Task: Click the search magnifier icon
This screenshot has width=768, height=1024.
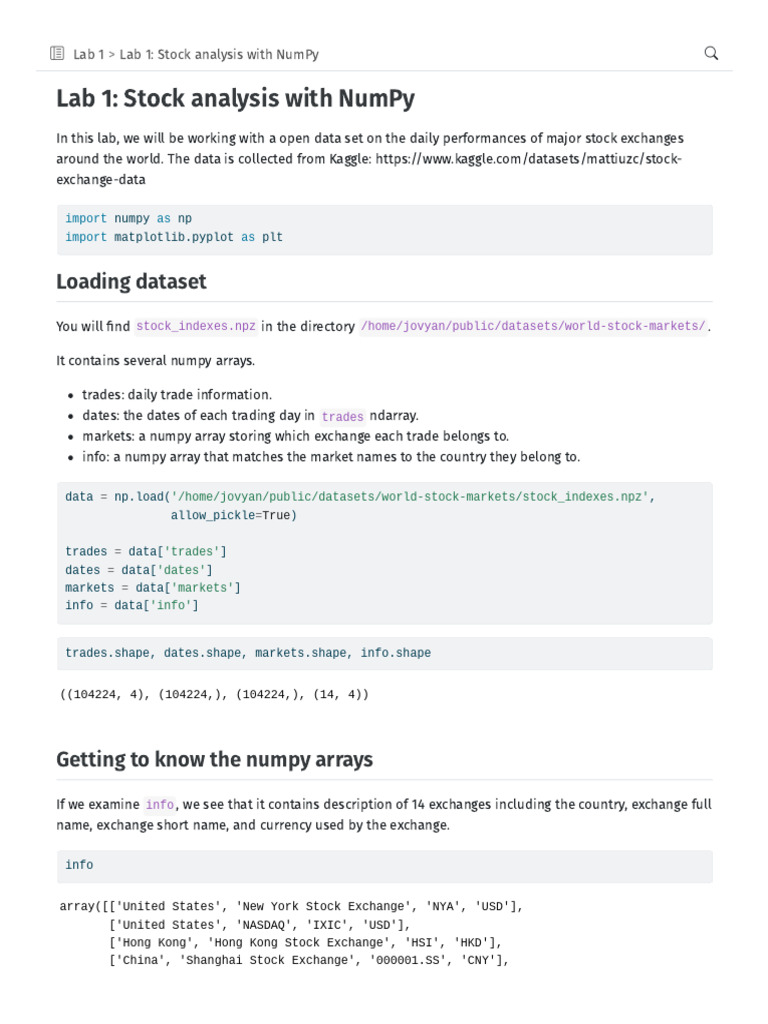Action: pyautogui.click(x=711, y=54)
